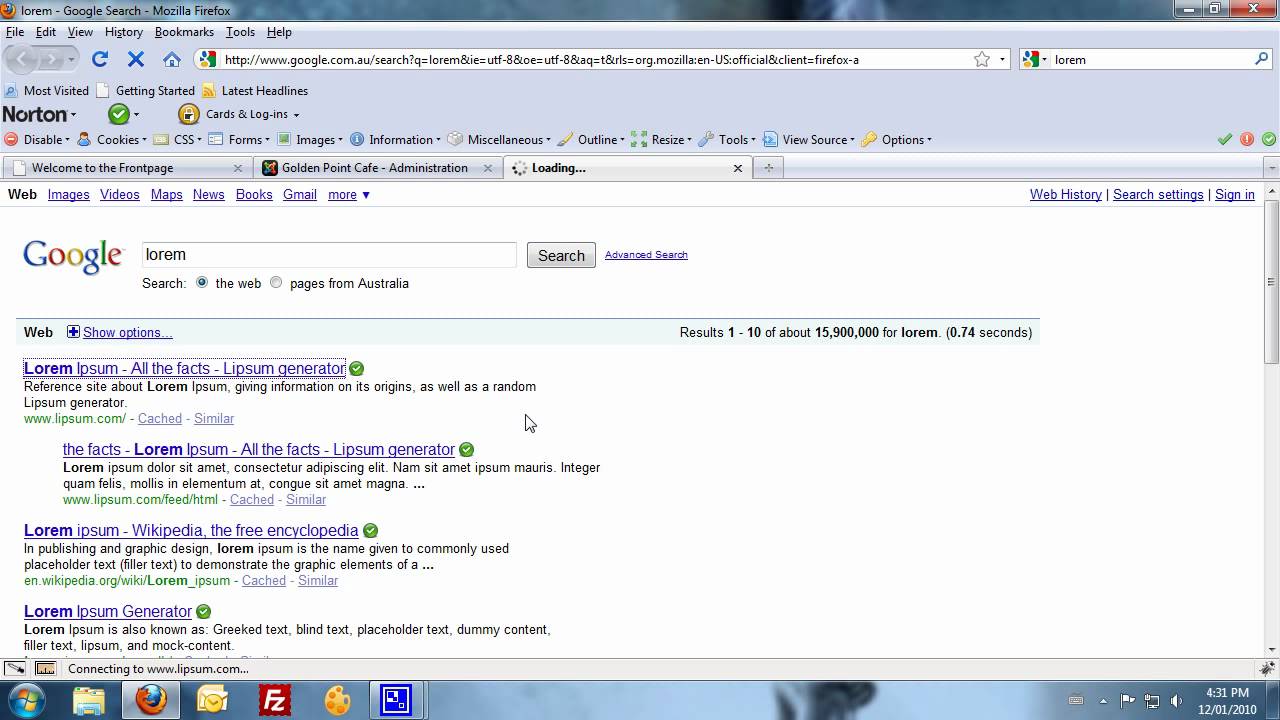Select 'the web' search radio button
Viewport: 1280px width, 720px height.
point(202,283)
